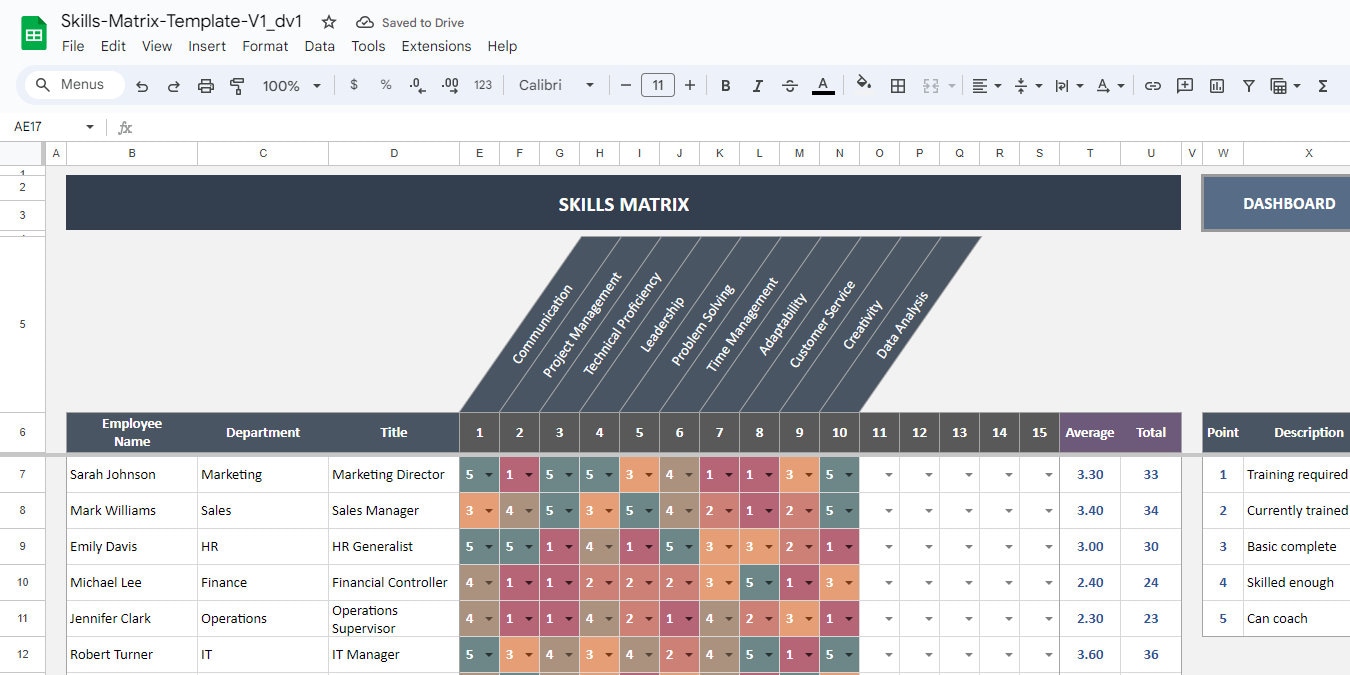Open the File menu
Screen dimensions: 1350x675
tap(73, 46)
